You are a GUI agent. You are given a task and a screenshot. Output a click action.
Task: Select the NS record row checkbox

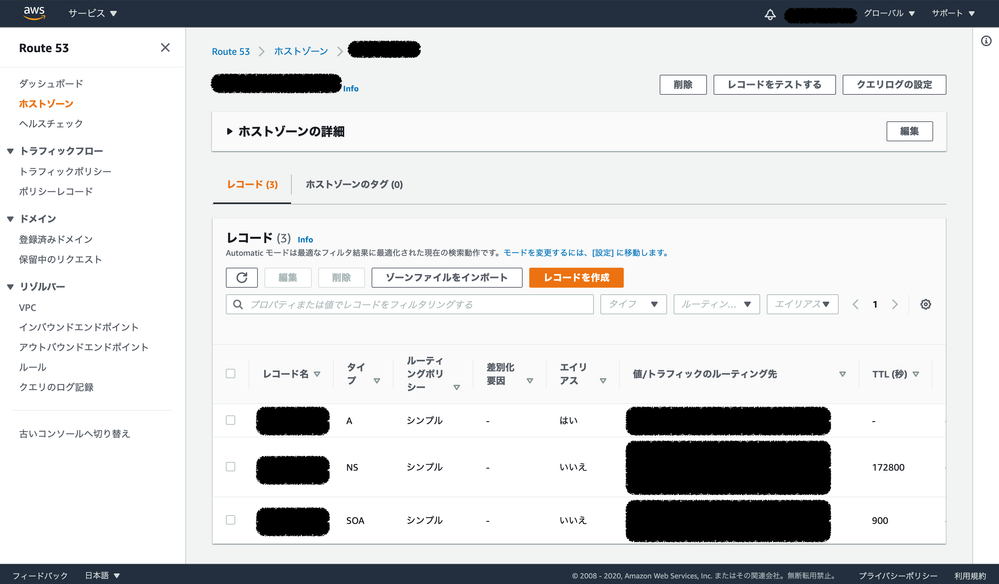tap(231, 467)
